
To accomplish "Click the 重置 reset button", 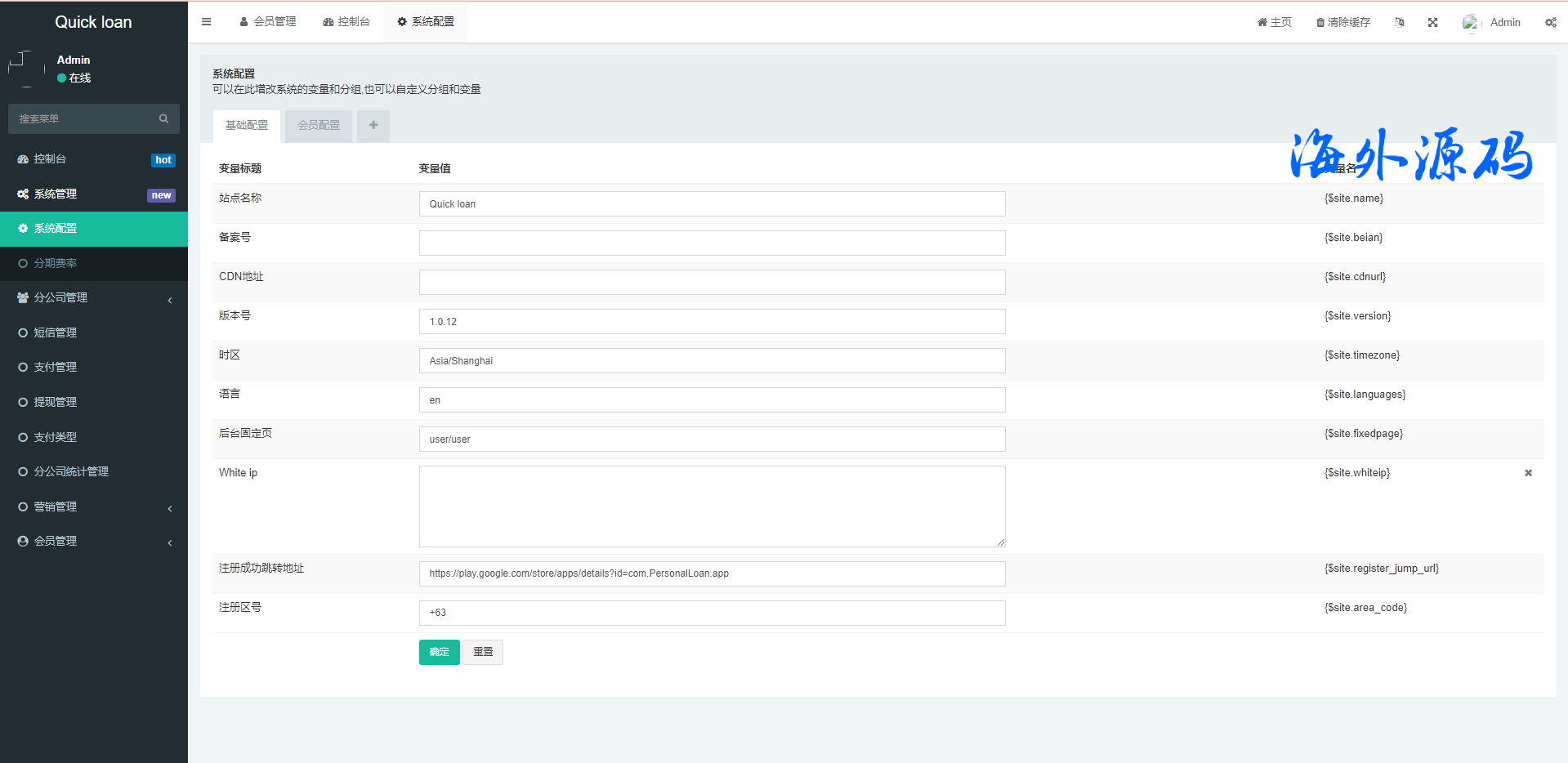I will (483, 652).
